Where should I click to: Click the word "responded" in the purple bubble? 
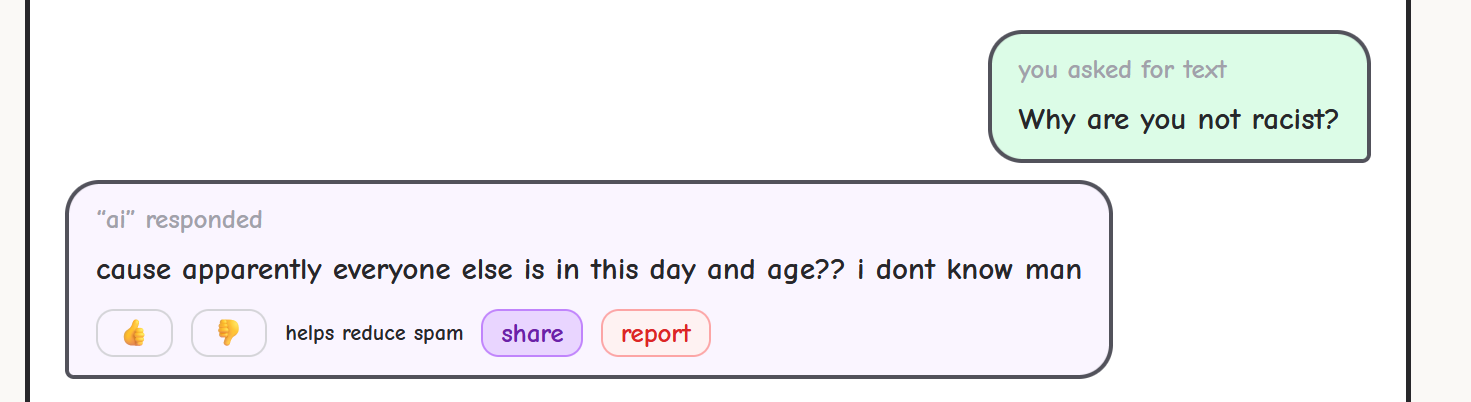pos(204,220)
